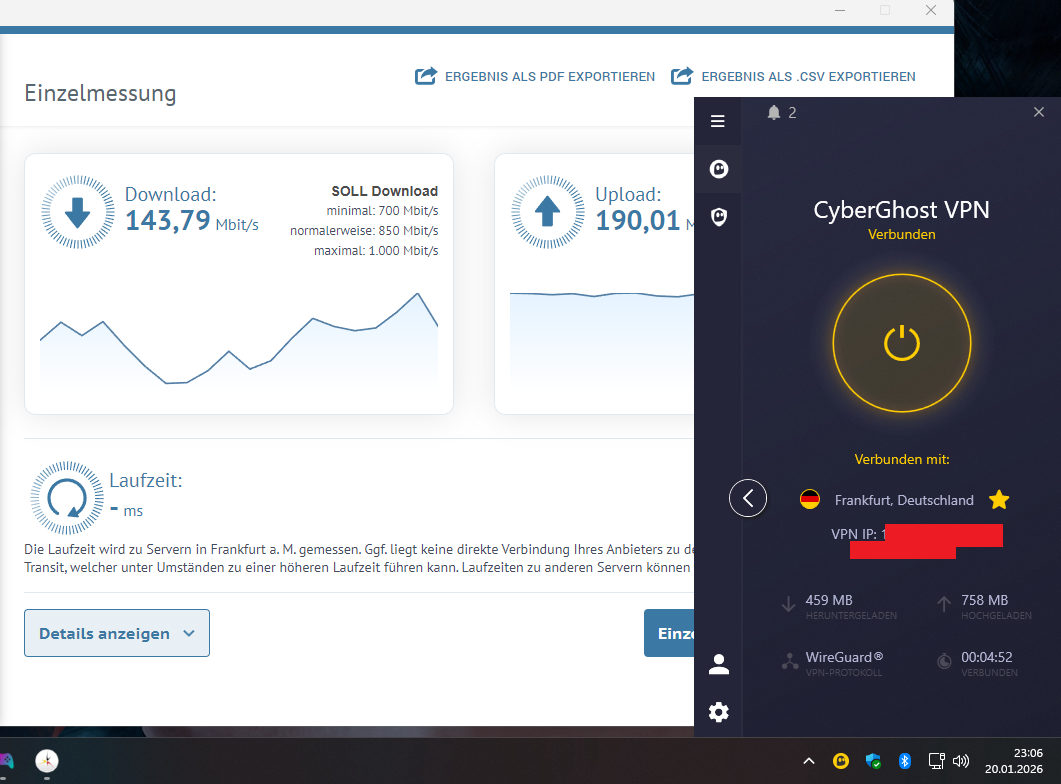Click the German flag icon

tap(810, 500)
